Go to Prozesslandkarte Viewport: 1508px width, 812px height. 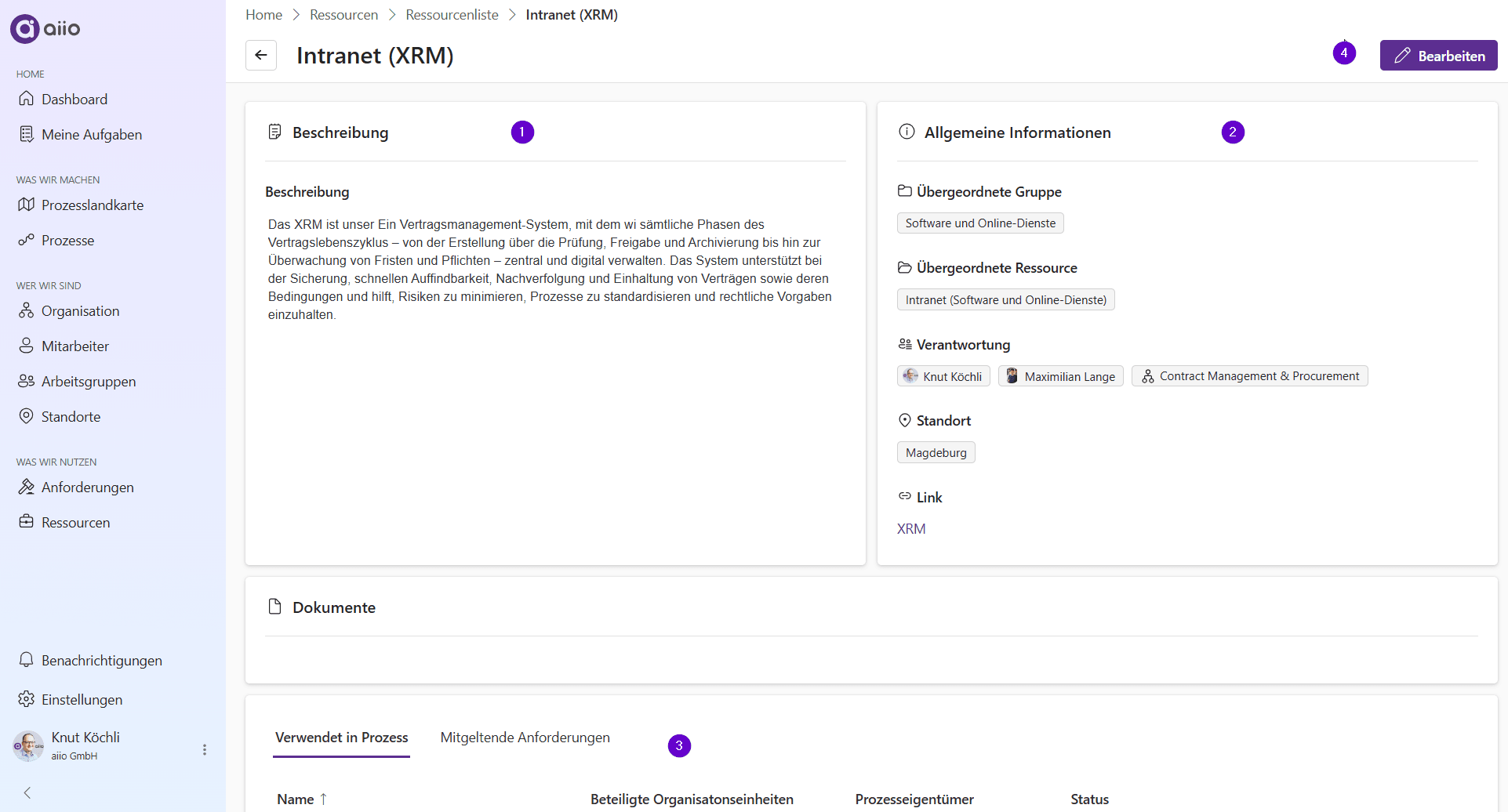pos(92,205)
